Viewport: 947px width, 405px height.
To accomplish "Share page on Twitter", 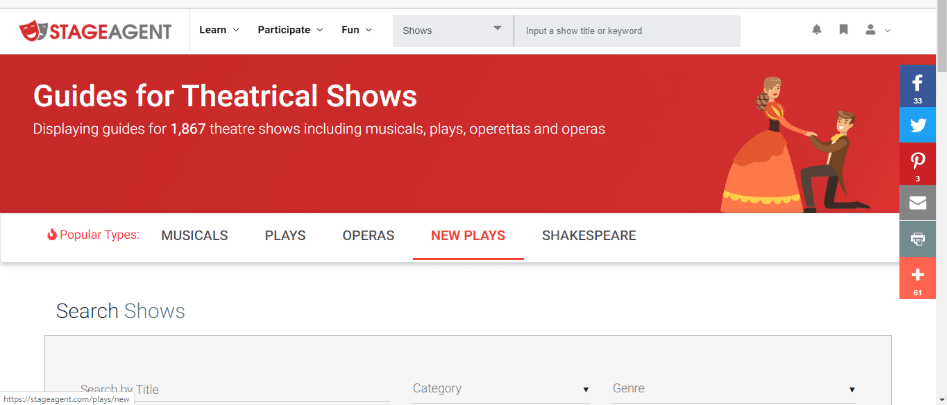I will (x=917, y=125).
